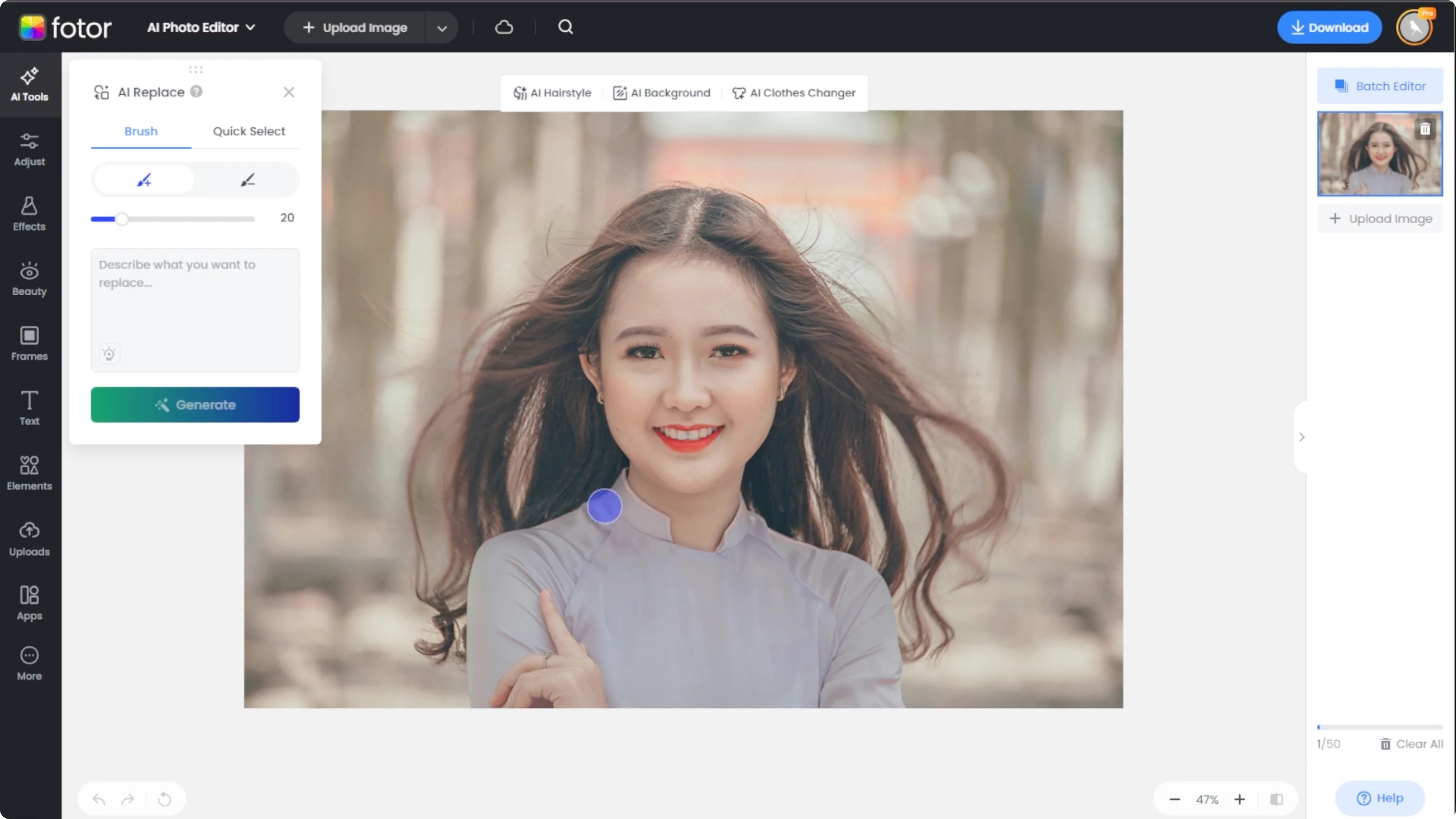Open the Uploads sidebar panel
Viewport: 1456px width, 819px height.
[29, 539]
